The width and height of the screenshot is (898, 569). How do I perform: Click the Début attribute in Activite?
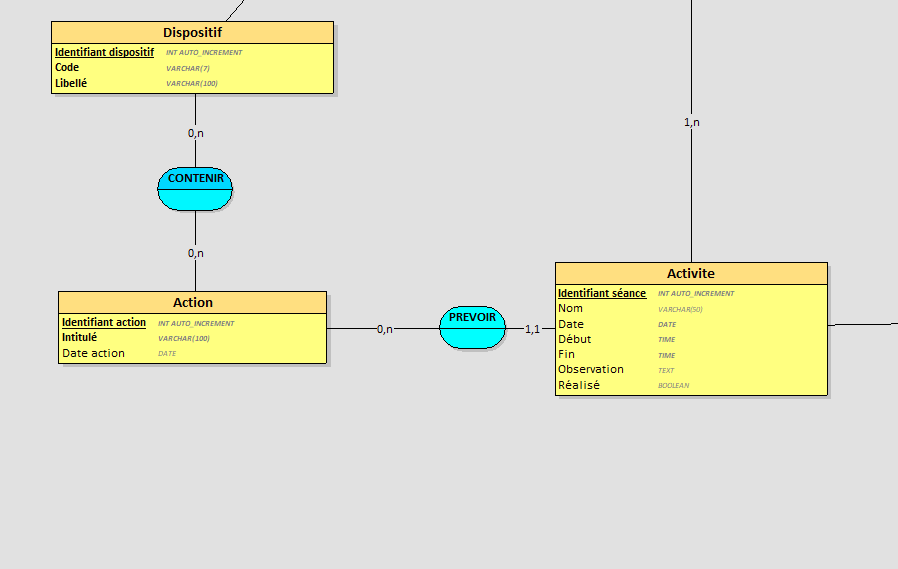(574, 339)
